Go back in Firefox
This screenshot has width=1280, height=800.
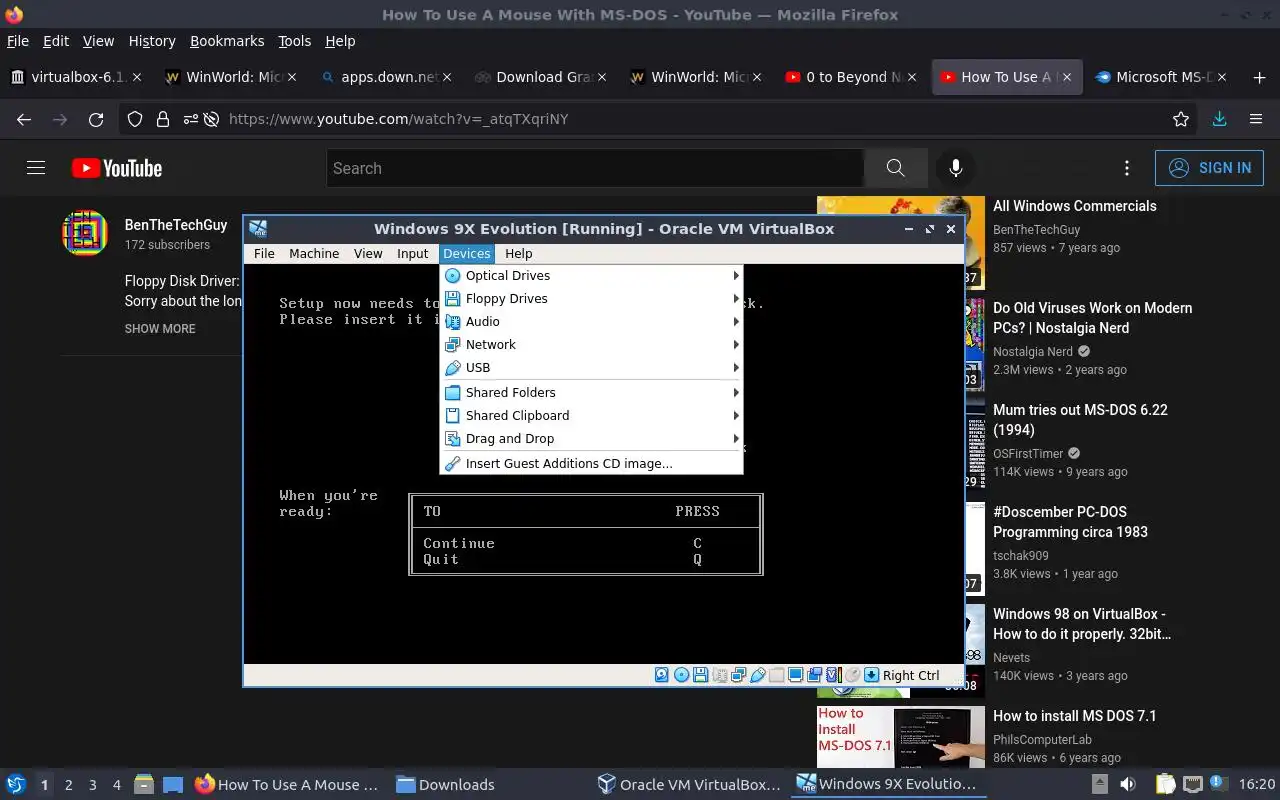24,119
